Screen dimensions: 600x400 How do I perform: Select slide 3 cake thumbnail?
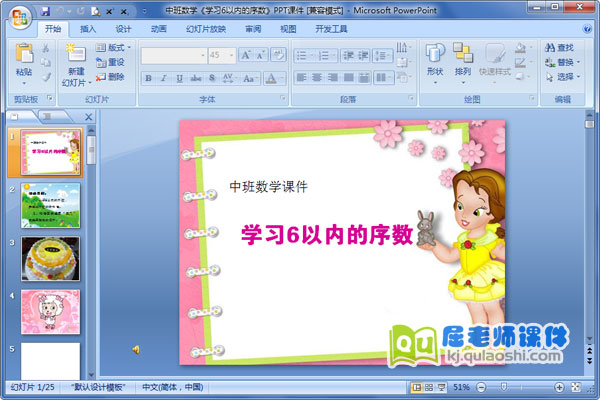[51, 259]
